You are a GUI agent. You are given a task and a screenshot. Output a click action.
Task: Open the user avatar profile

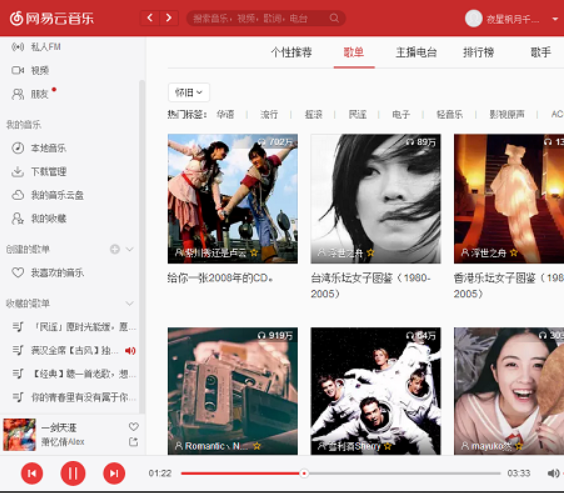point(474,18)
